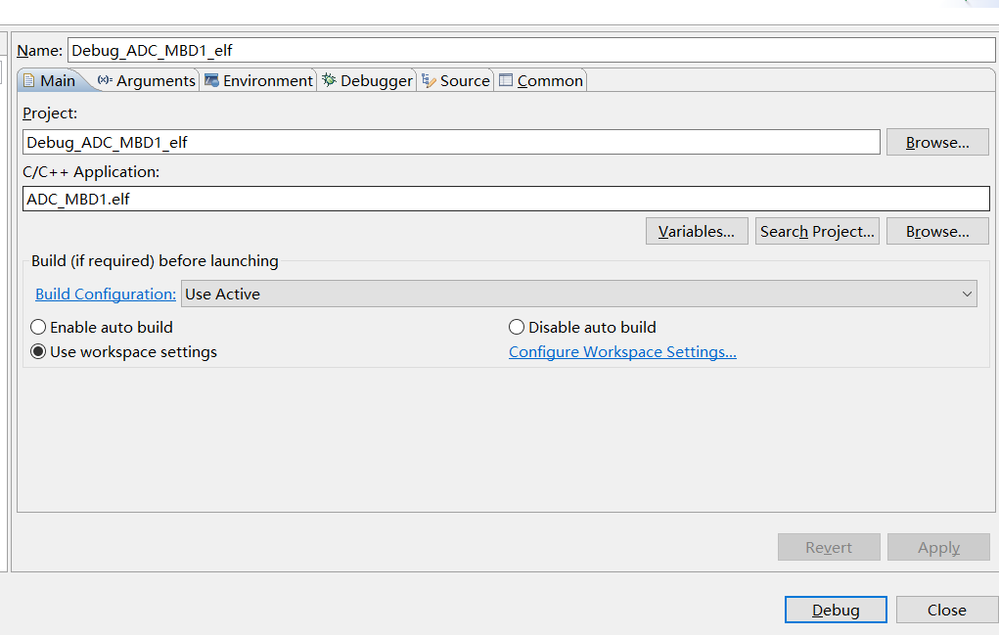Open the Build Configuration link

click(105, 294)
